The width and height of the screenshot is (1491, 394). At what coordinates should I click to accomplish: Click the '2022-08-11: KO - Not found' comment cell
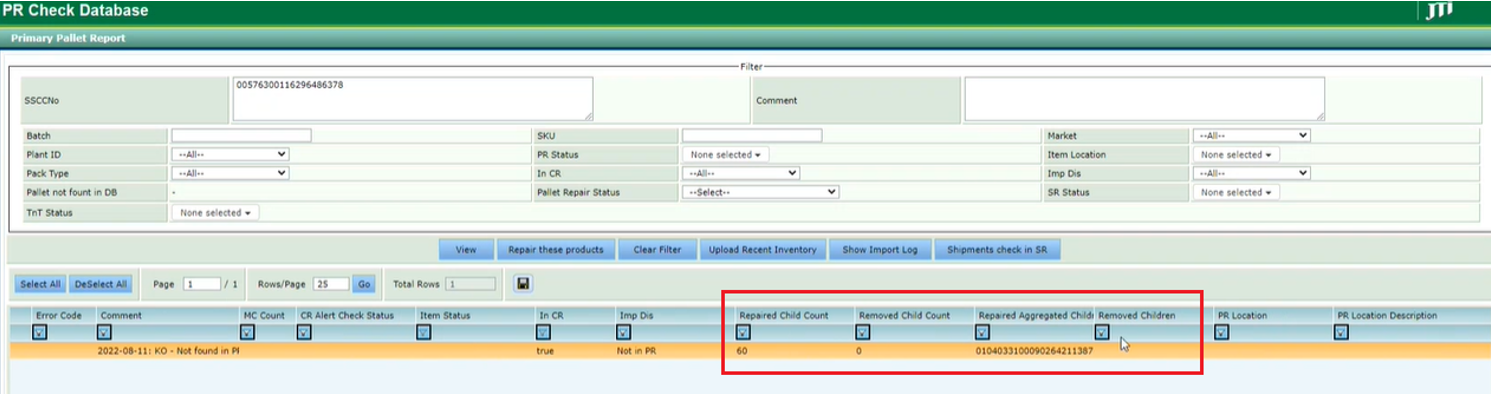coord(168,351)
